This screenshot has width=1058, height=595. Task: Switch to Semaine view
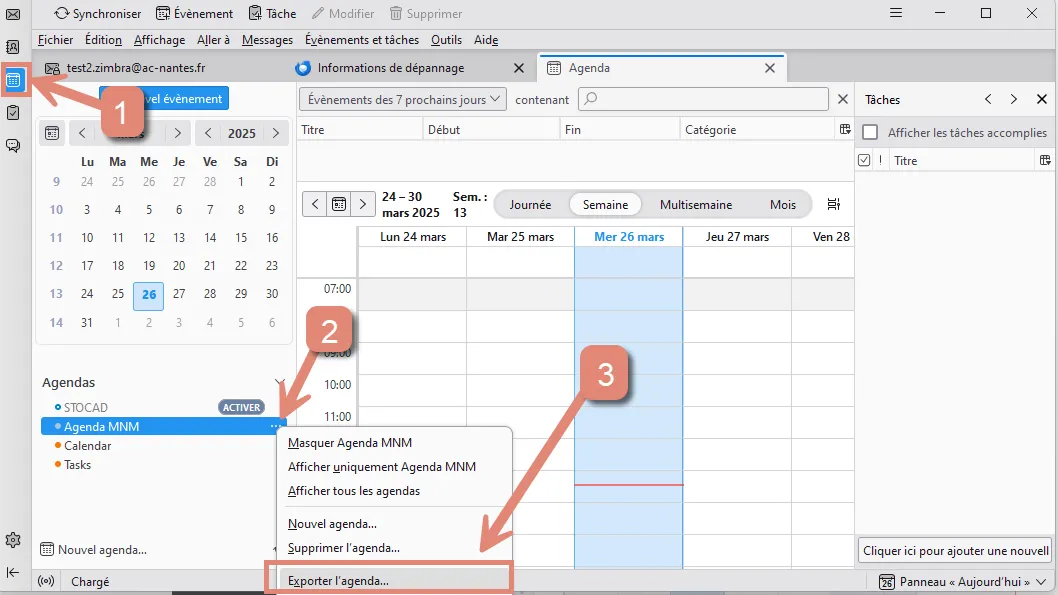tap(605, 204)
